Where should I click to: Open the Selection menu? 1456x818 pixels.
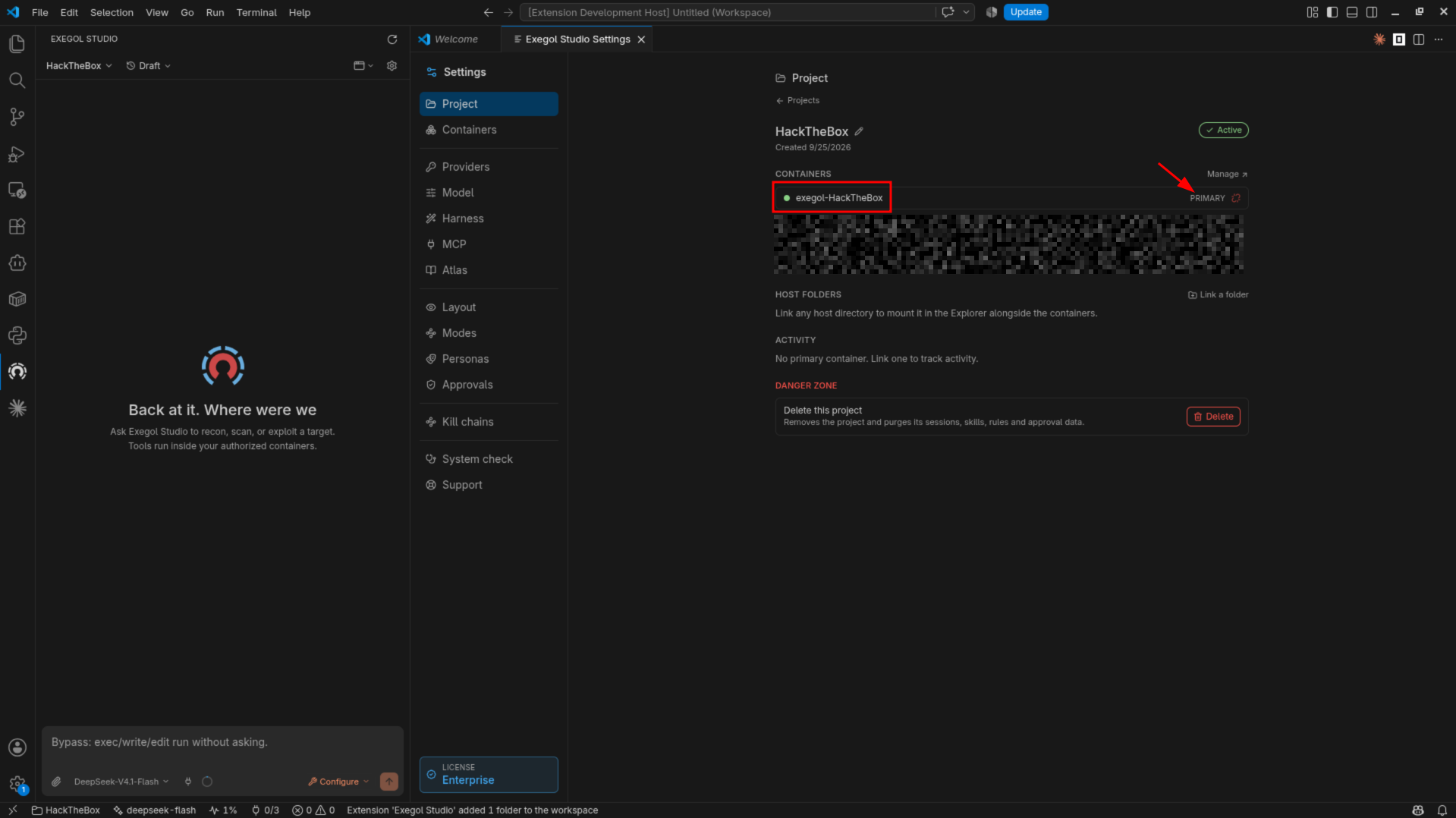[x=112, y=12]
